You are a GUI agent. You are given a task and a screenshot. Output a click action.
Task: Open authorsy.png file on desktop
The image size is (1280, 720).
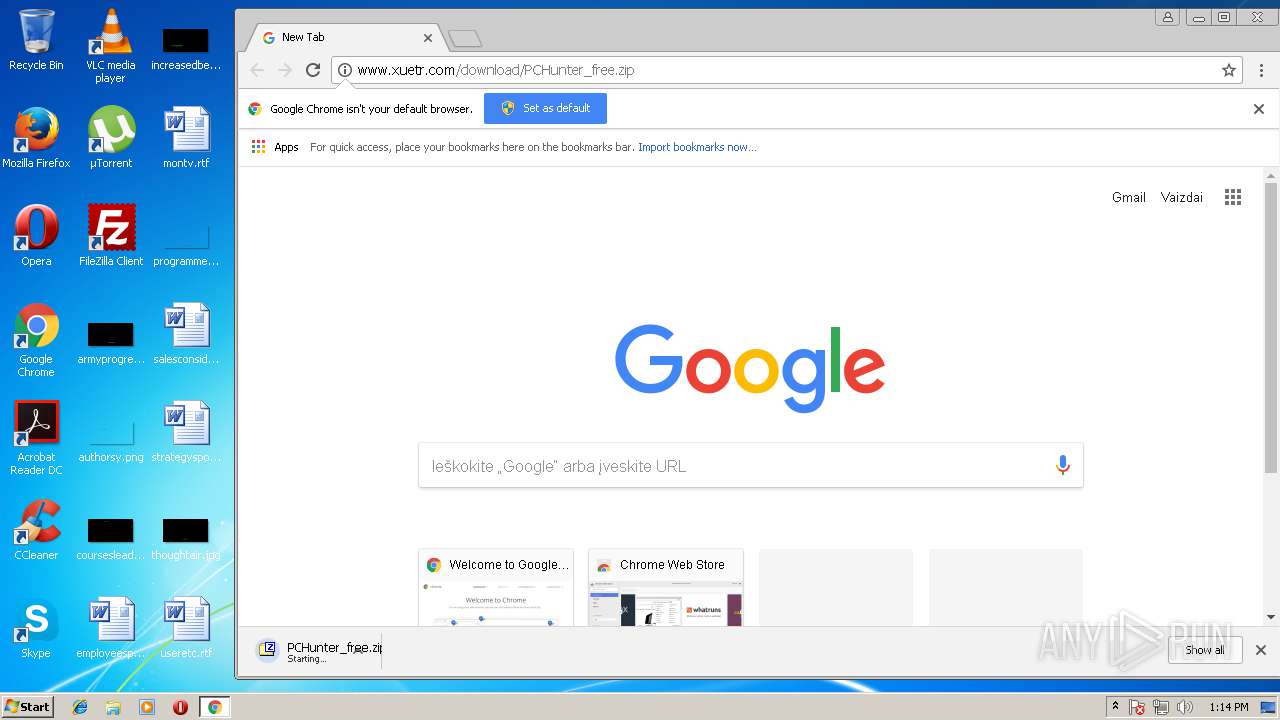[x=110, y=440]
